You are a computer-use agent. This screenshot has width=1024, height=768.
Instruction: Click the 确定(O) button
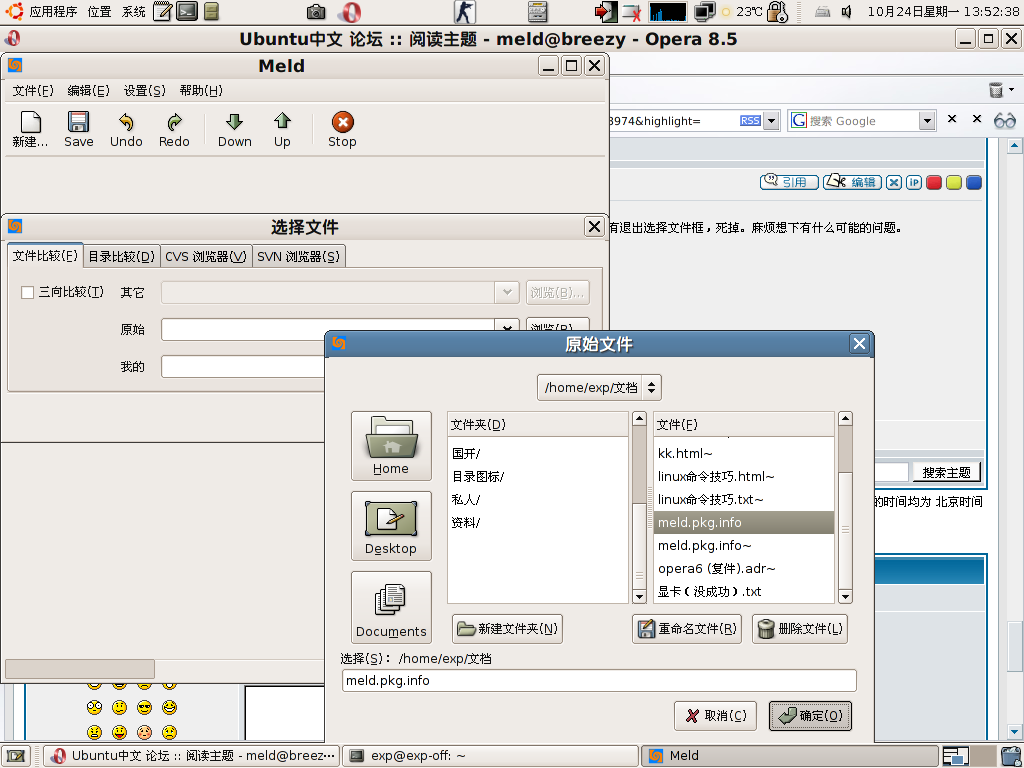(x=810, y=716)
